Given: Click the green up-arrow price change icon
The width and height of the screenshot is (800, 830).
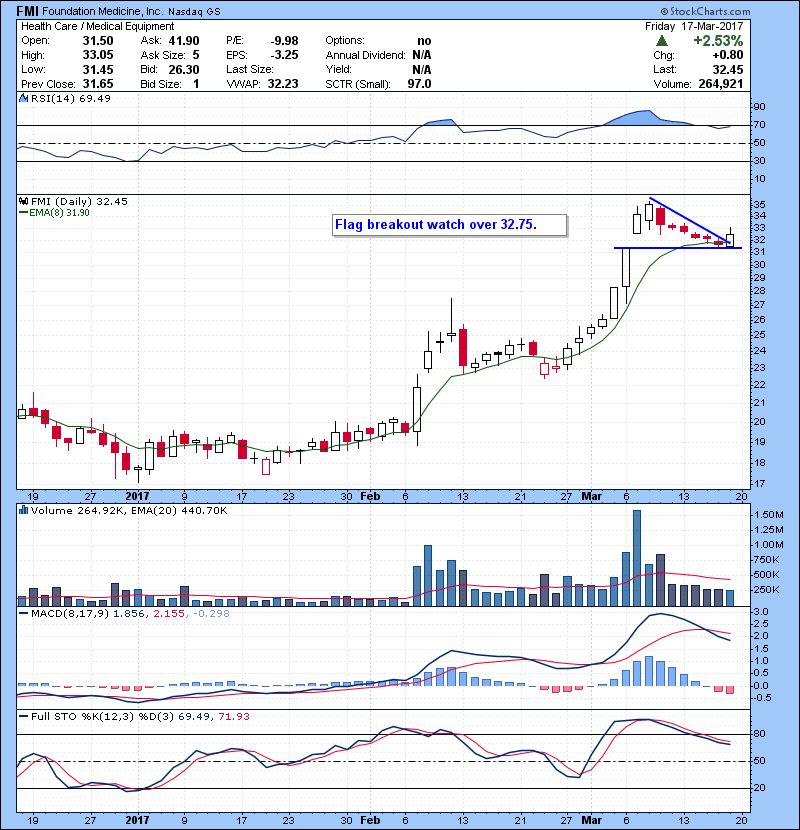Looking at the screenshot, I should [x=662, y=41].
